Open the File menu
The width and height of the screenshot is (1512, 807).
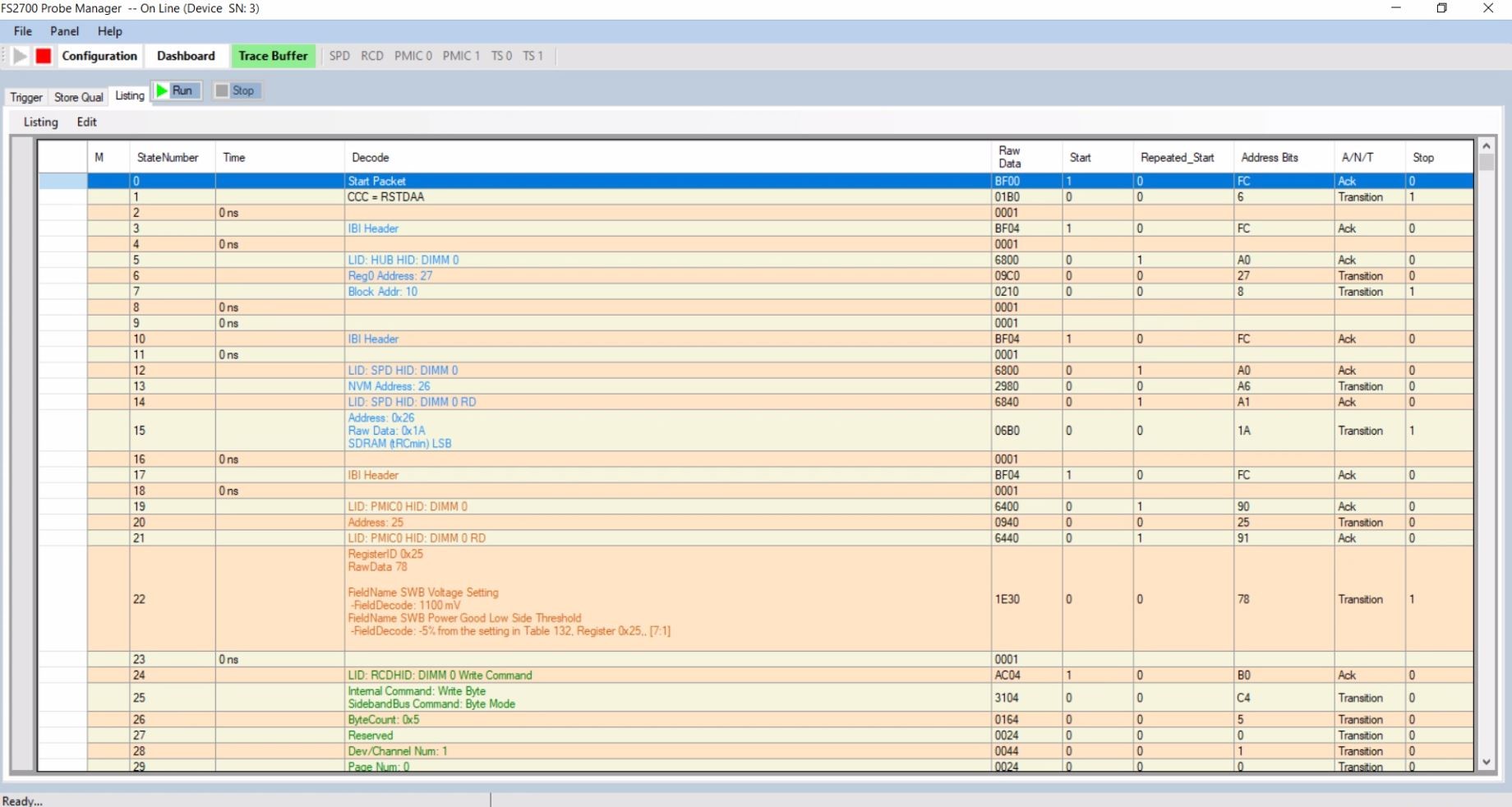click(23, 31)
